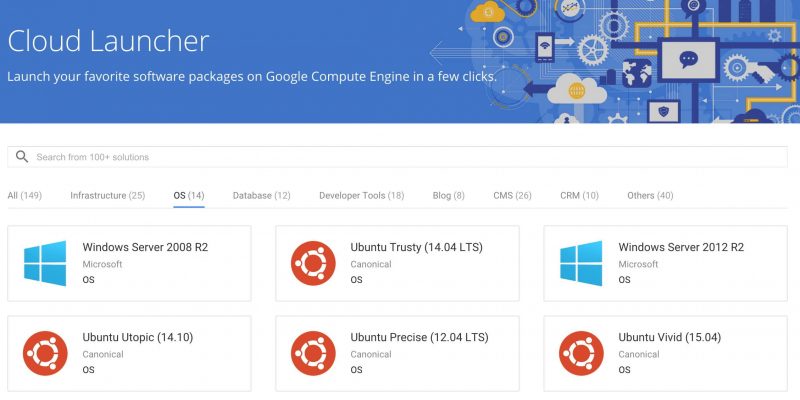Viewport: 800px width, 400px height.
Task: Click Canonical under Ubuntu Precise
Action: pyautogui.click(x=371, y=354)
